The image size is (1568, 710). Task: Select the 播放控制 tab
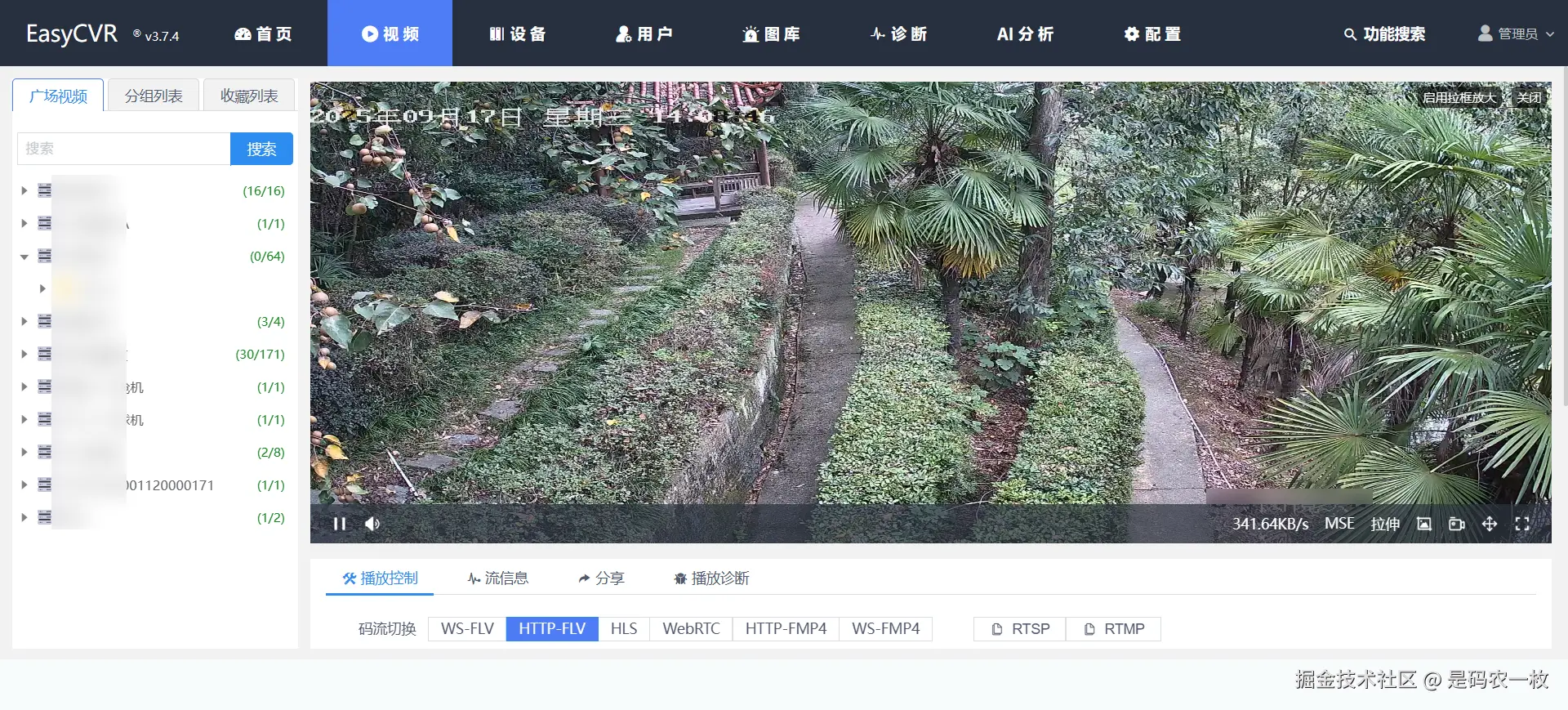pos(380,578)
